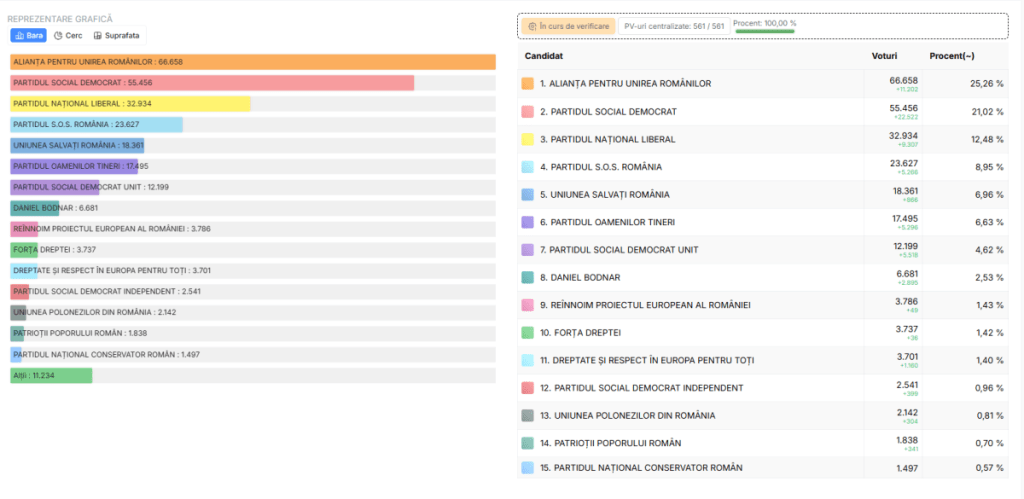Click the teal swatch for Daniel Bodnar

pyautogui.click(x=528, y=278)
